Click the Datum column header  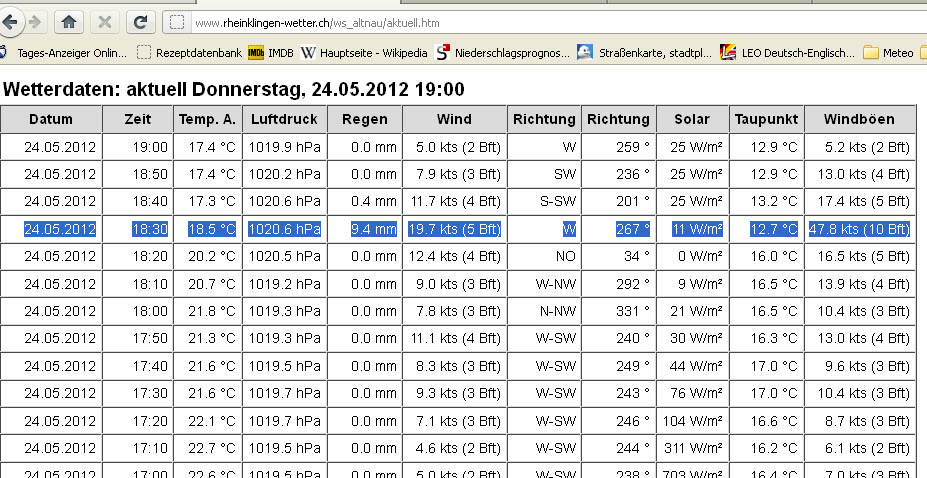[51, 119]
